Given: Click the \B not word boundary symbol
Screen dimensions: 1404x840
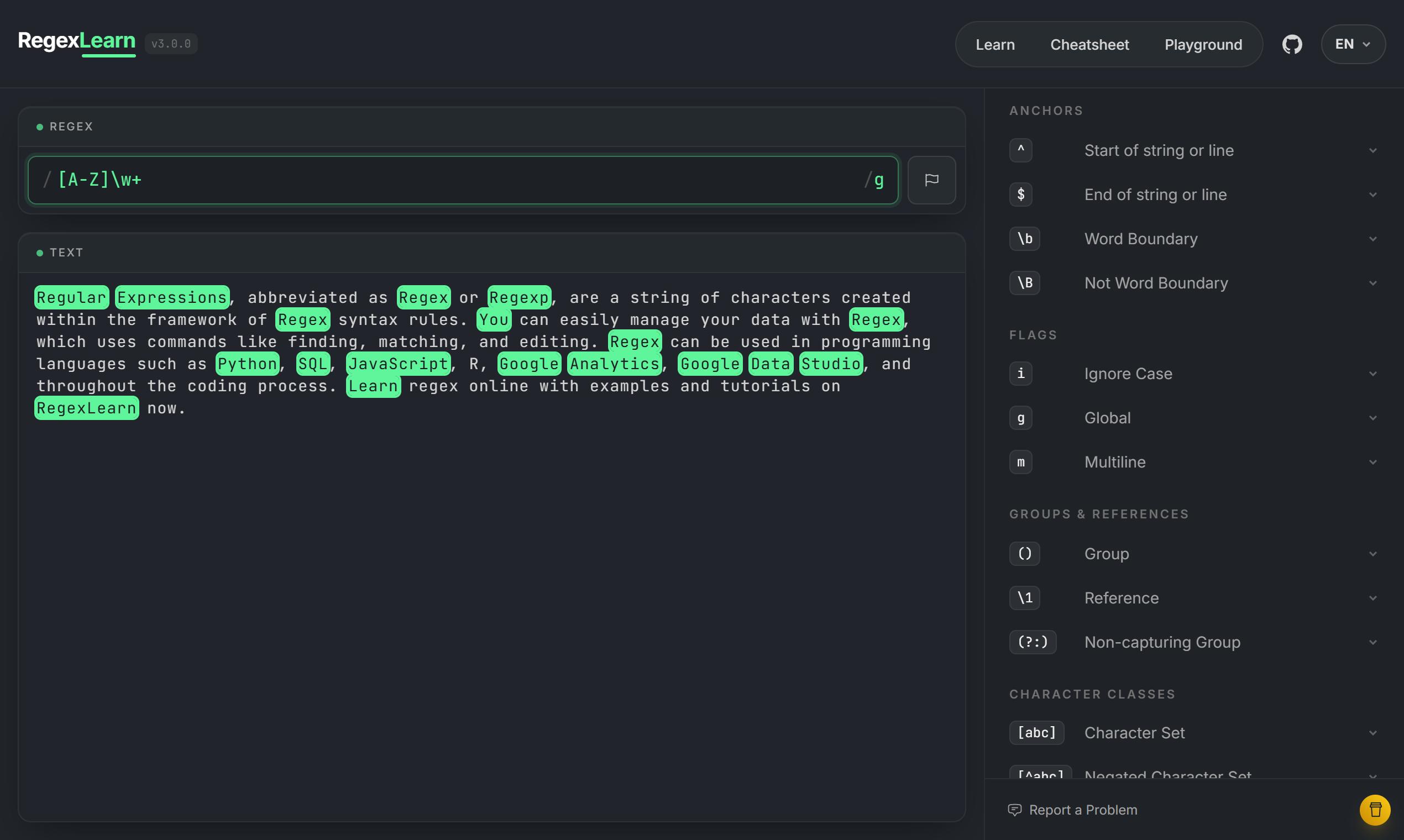Looking at the screenshot, I should click(x=1024, y=282).
